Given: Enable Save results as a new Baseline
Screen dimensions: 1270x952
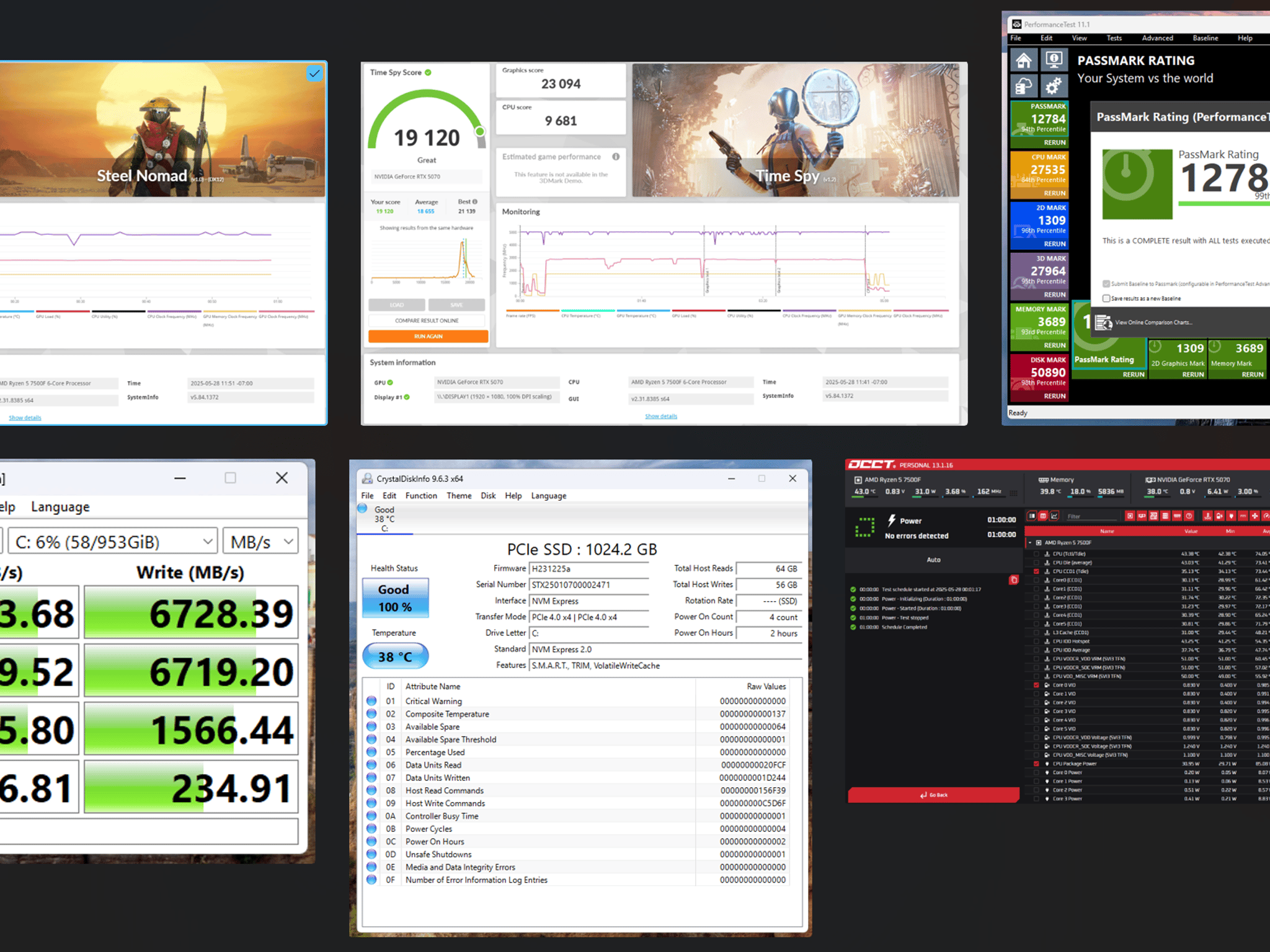Looking at the screenshot, I should (1106, 298).
